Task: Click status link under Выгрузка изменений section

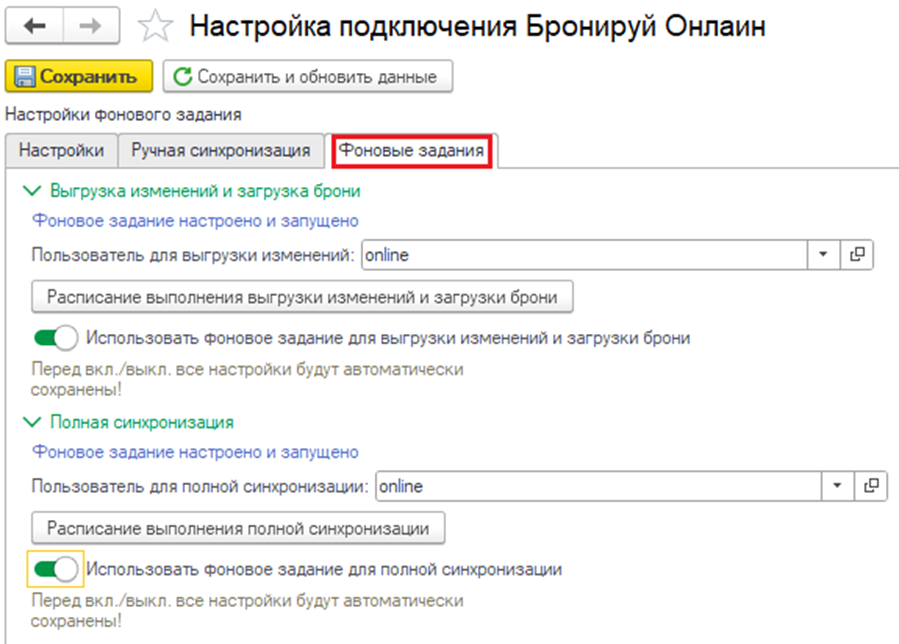Action: [195, 221]
